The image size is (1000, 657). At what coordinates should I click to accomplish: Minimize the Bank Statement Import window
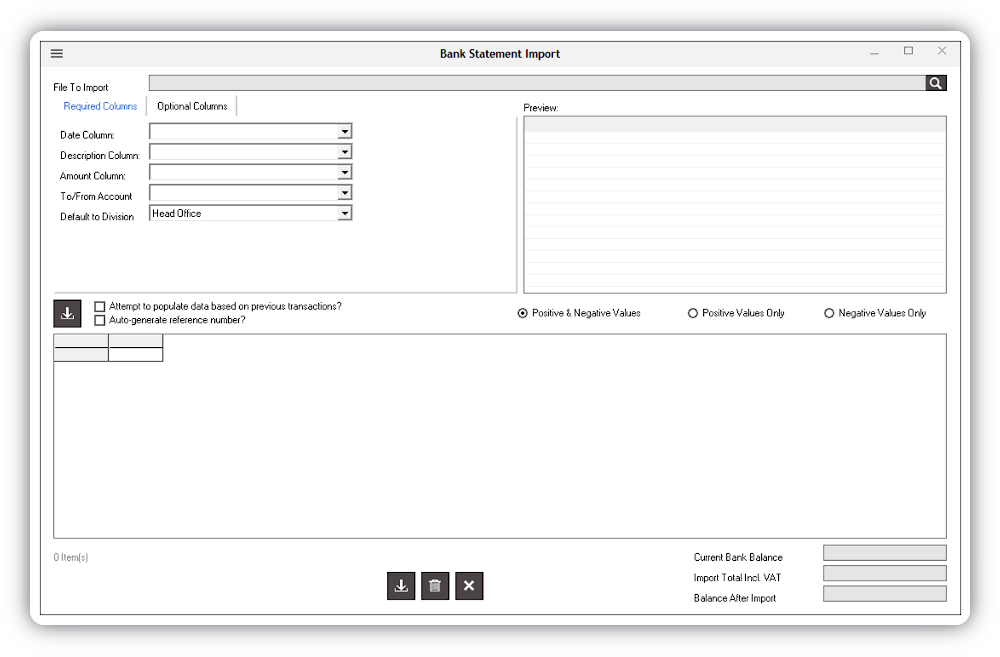pos(874,54)
